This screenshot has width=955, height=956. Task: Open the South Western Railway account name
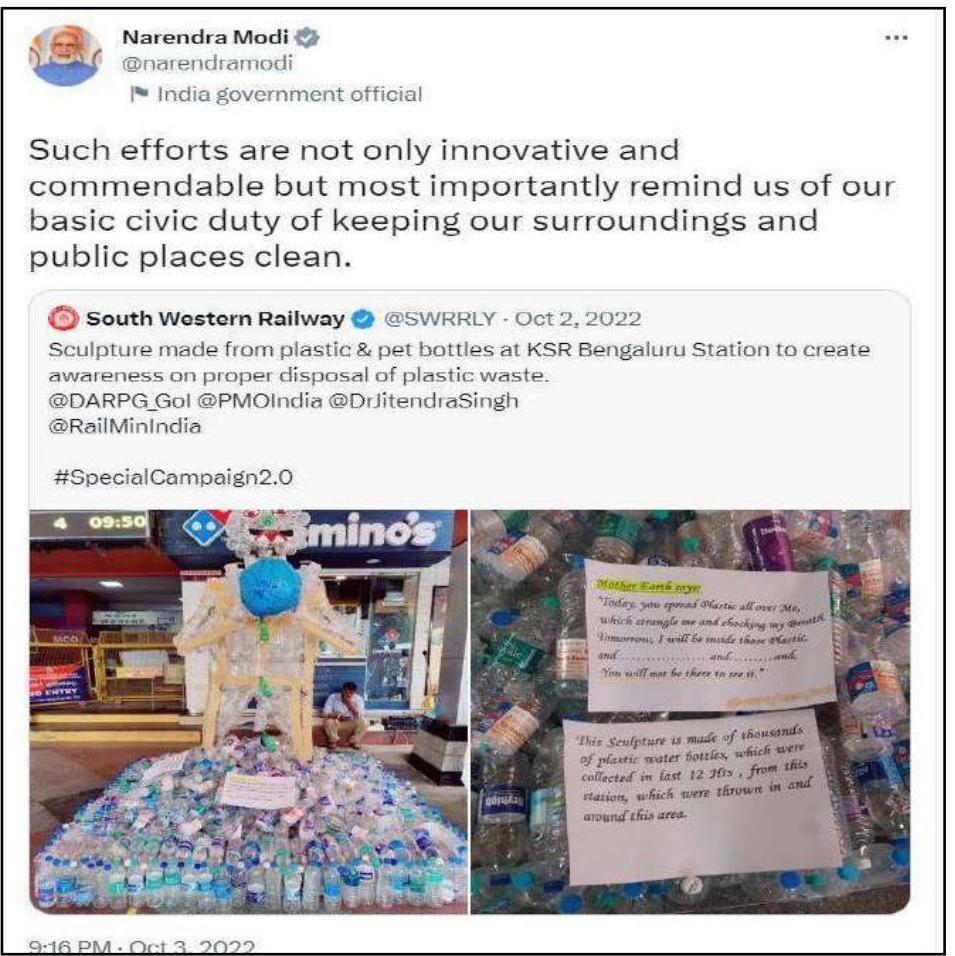215,319
